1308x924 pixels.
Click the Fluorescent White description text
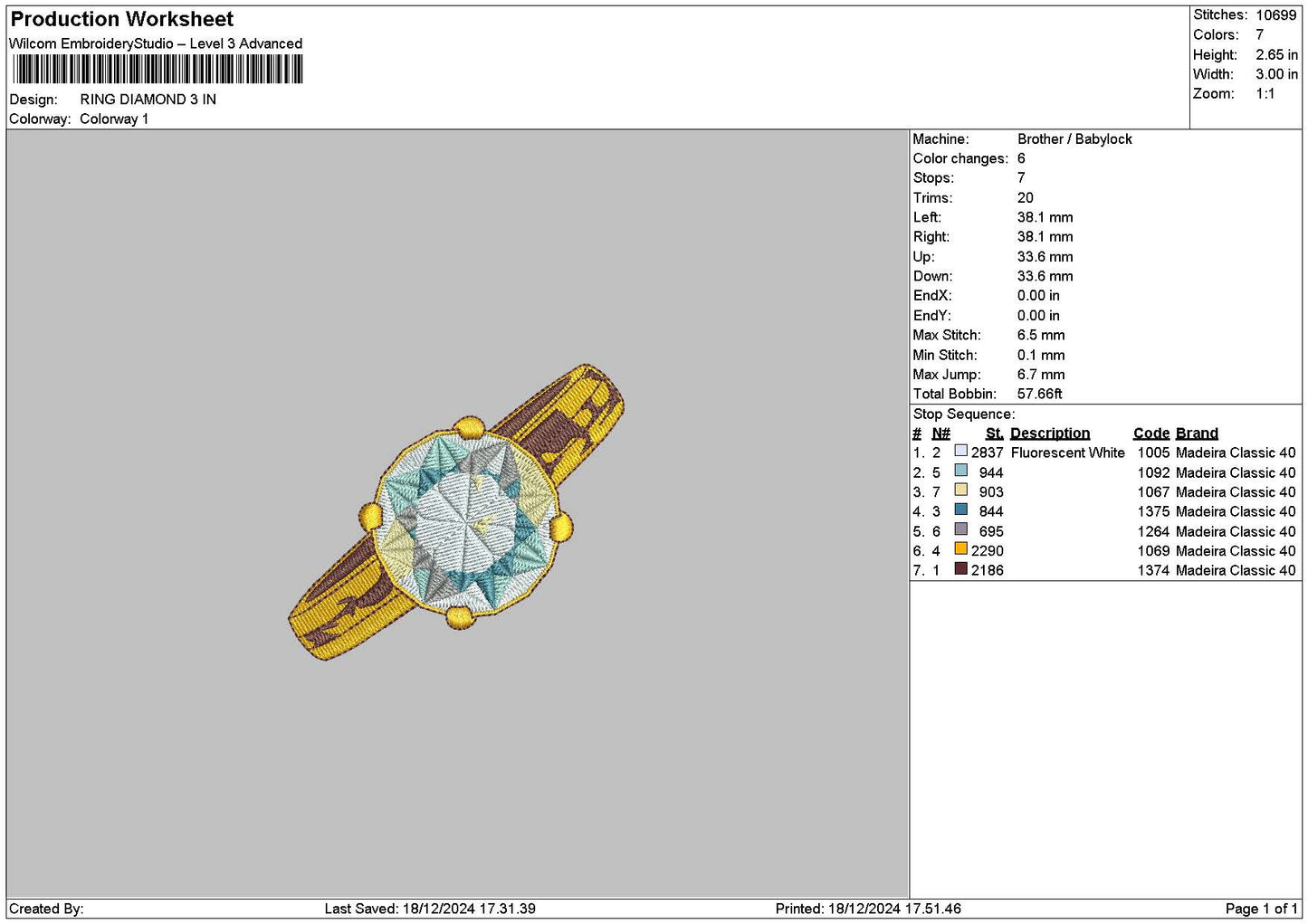[1068, 453]
